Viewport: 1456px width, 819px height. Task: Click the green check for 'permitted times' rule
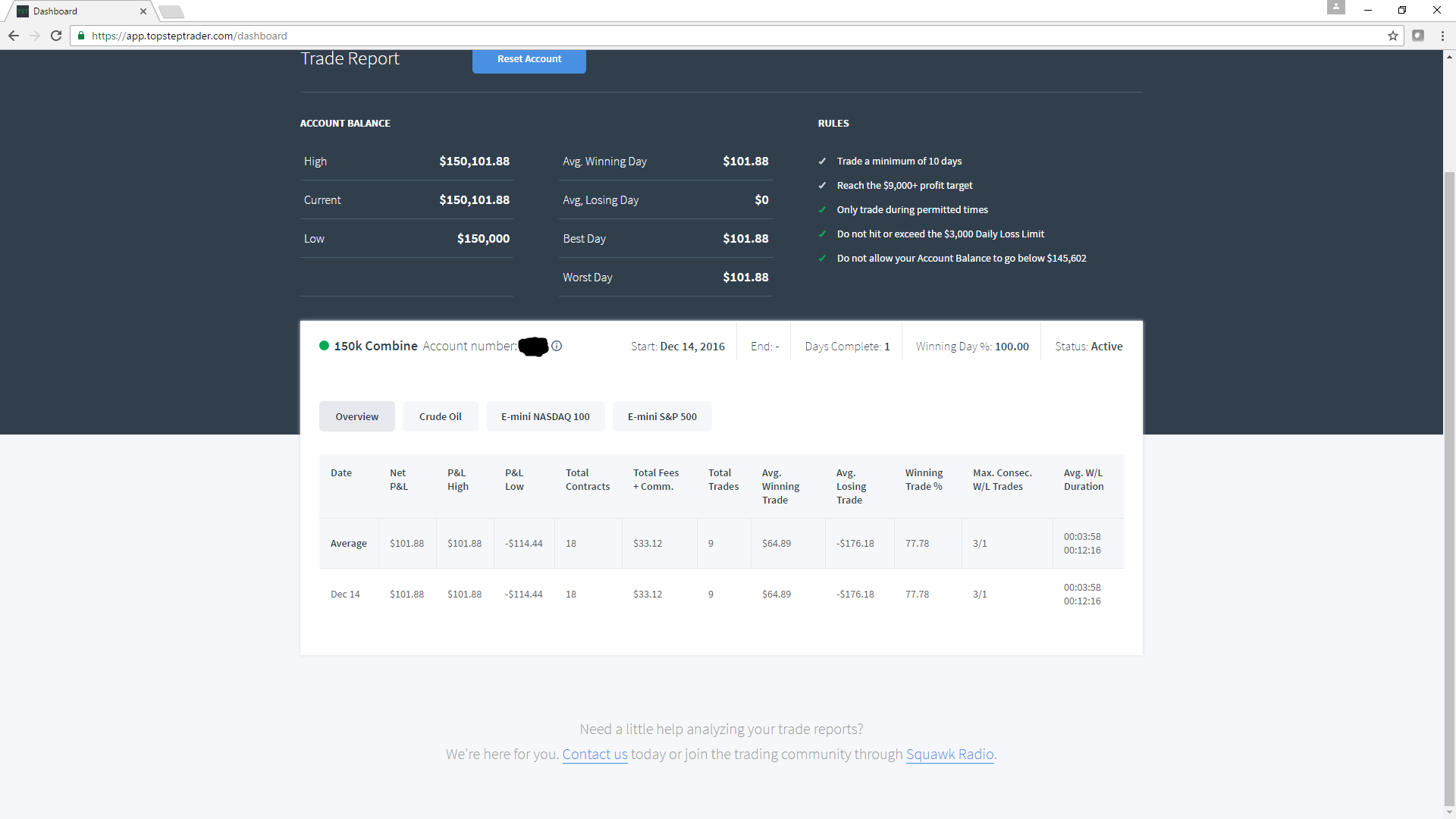[822, 210]
